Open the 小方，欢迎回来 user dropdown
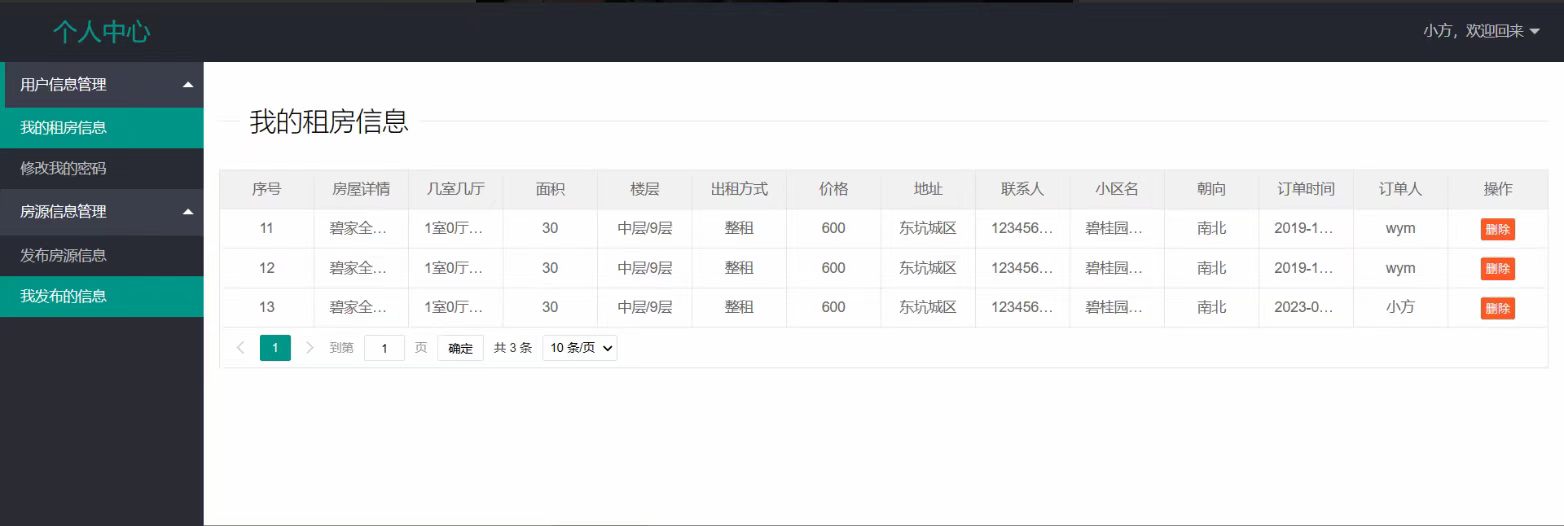 click(x=1481, y=31)
